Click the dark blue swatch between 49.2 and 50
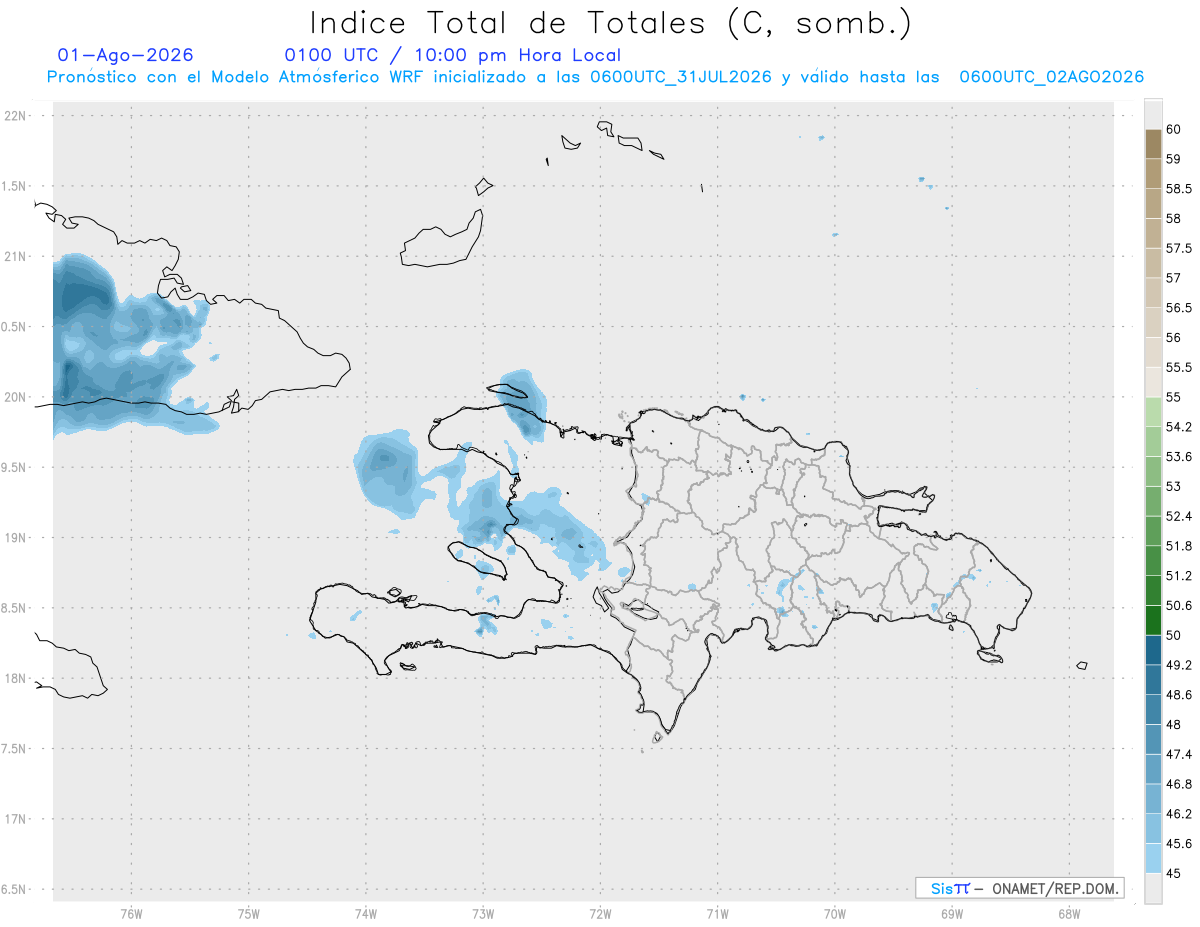The image size is (1200, 927). [x=1153, y=650]
